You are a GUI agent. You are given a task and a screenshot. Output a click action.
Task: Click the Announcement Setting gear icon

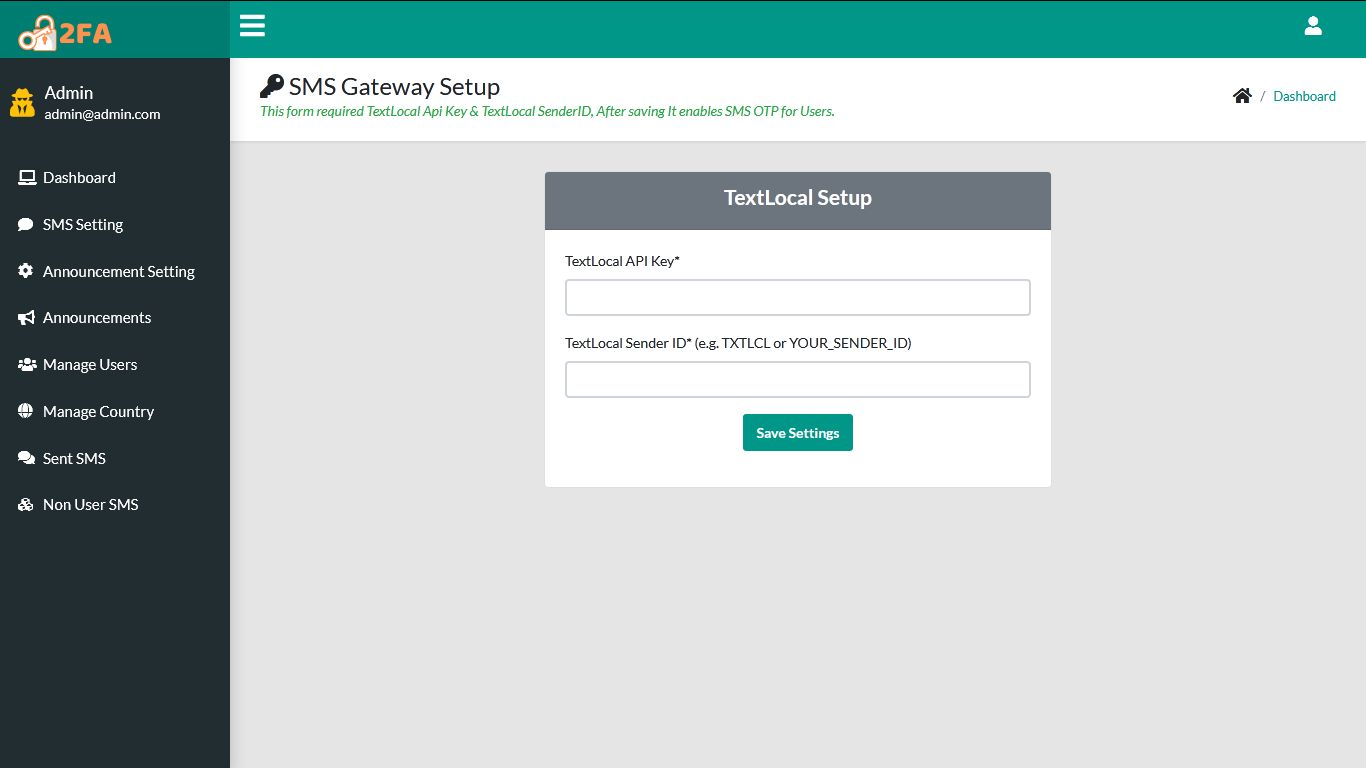pos(25,271)
